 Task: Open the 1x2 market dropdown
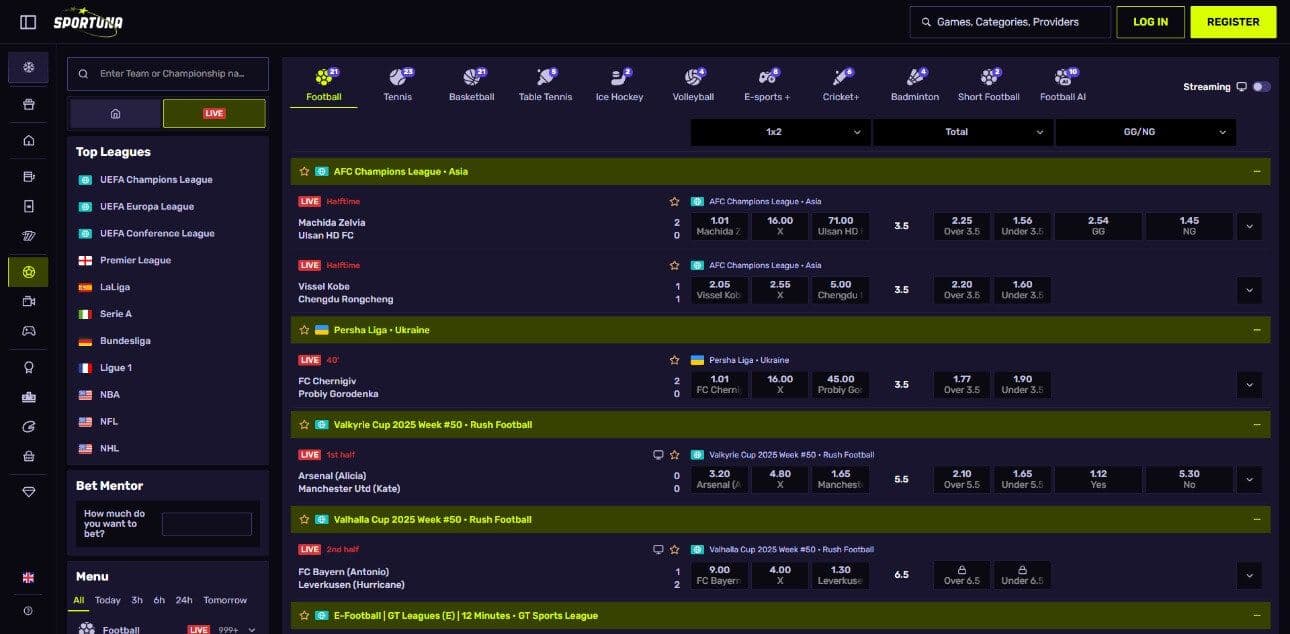click(779, 131)
